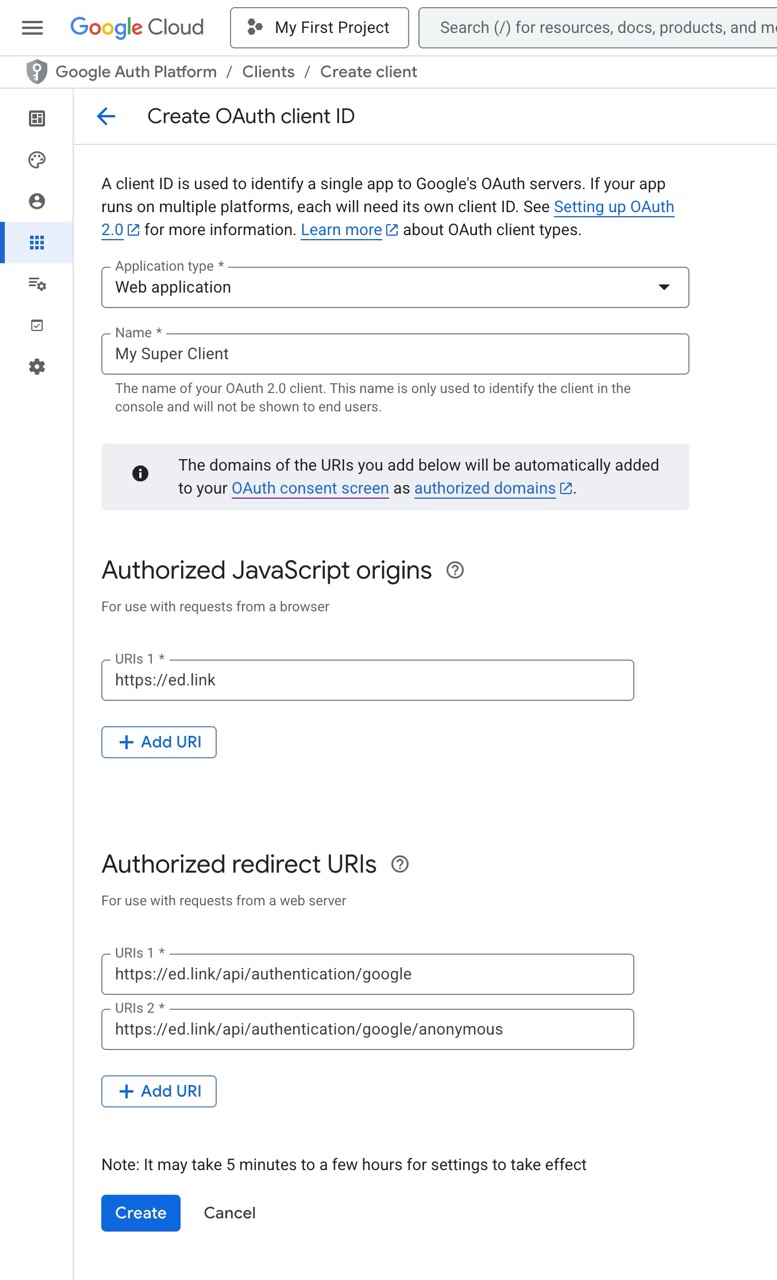Open Verification Center from the sidebar icon
777x1280 pixels.
coord(37,325)
